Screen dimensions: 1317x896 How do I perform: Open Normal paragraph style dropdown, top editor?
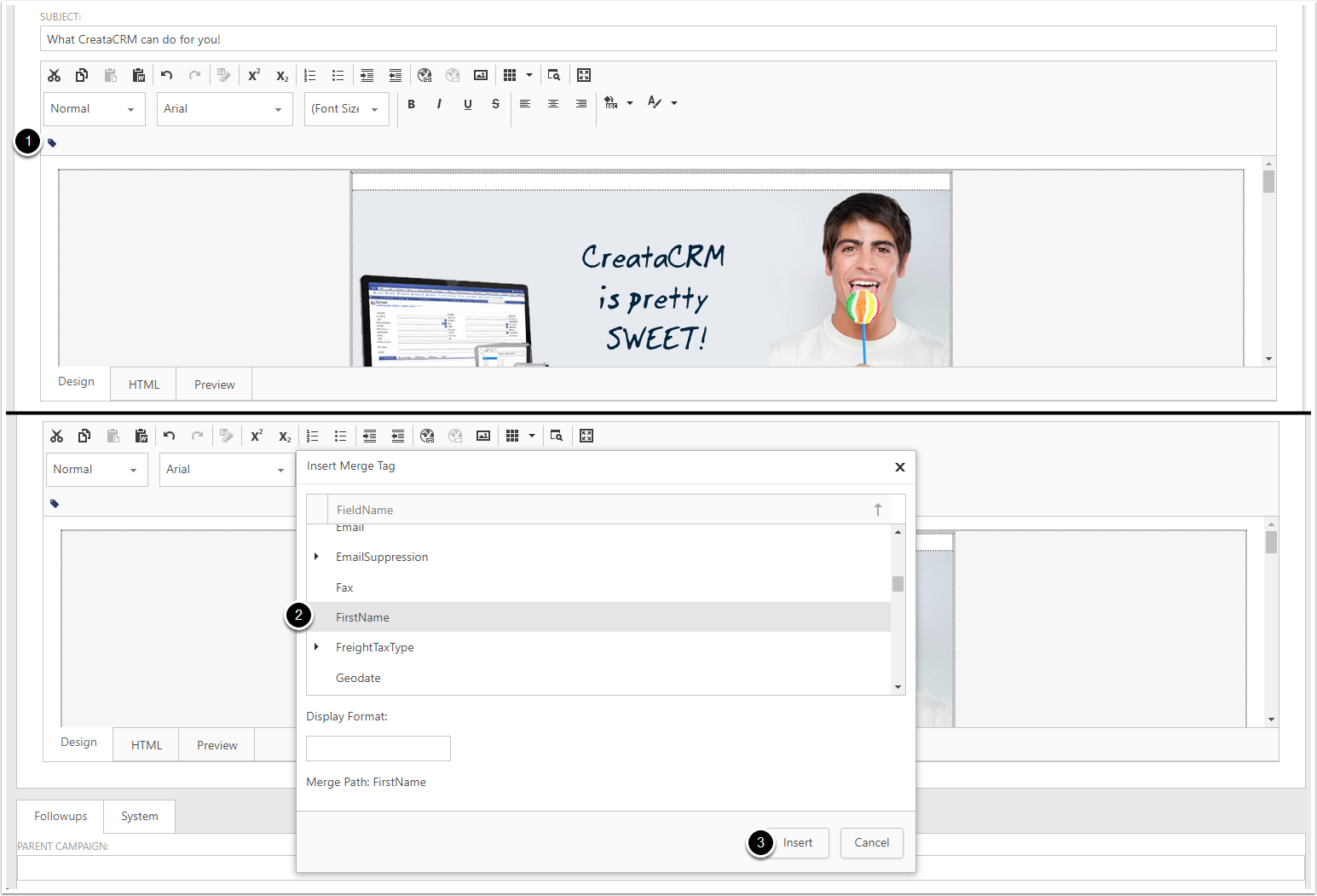95,109
